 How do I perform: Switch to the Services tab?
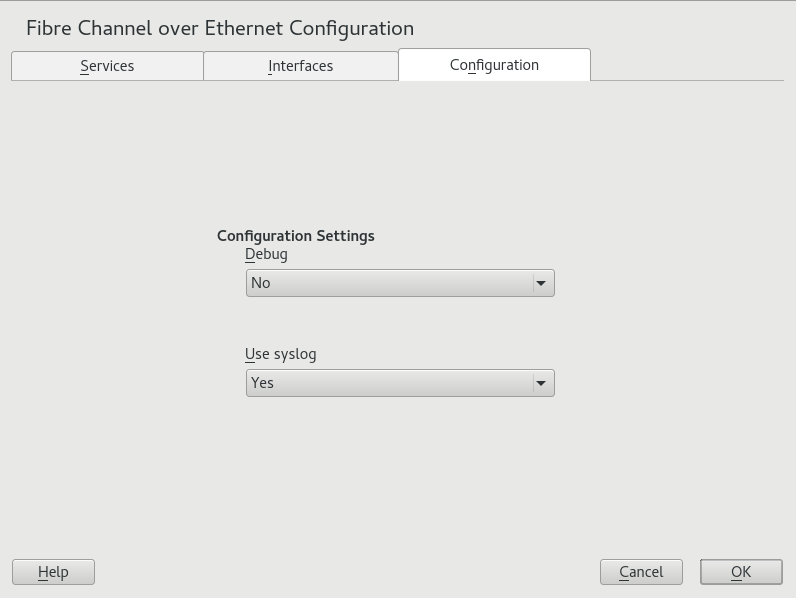(107, 66)
